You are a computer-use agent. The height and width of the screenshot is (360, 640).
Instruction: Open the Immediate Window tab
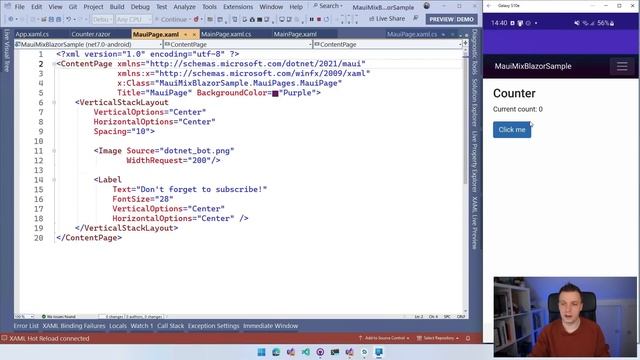click(271, 326)
